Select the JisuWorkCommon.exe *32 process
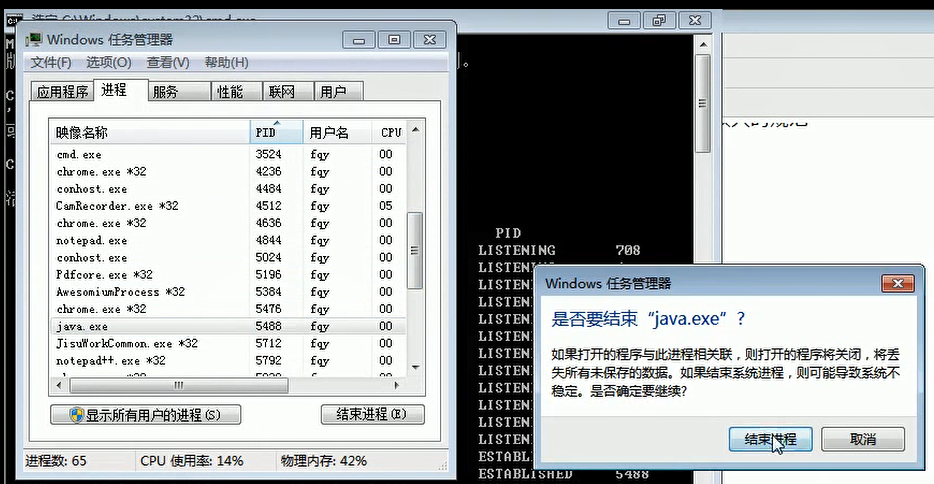934x484 pixels. pyautogui.click(x=228, y=344)
